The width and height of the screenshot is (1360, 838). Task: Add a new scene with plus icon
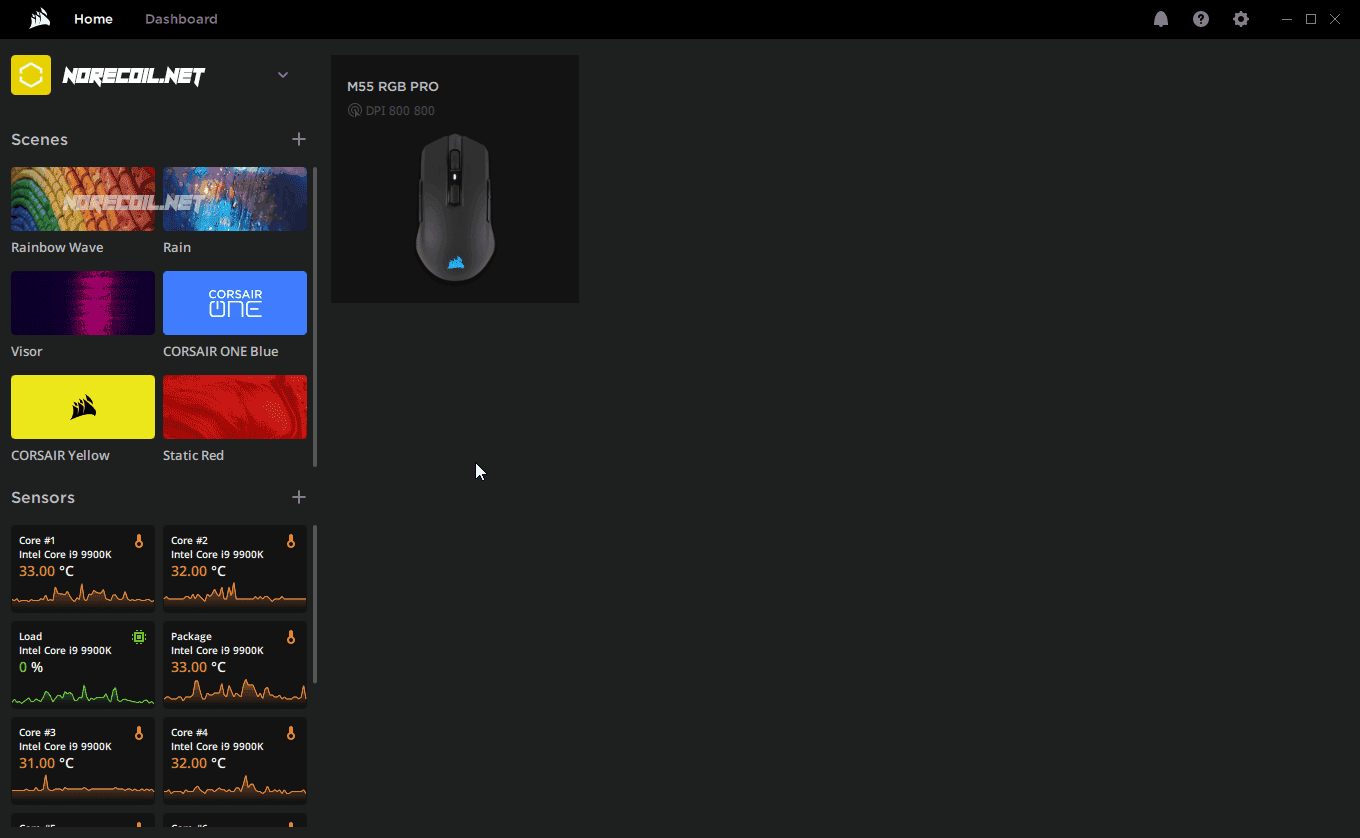click(299, 139)
